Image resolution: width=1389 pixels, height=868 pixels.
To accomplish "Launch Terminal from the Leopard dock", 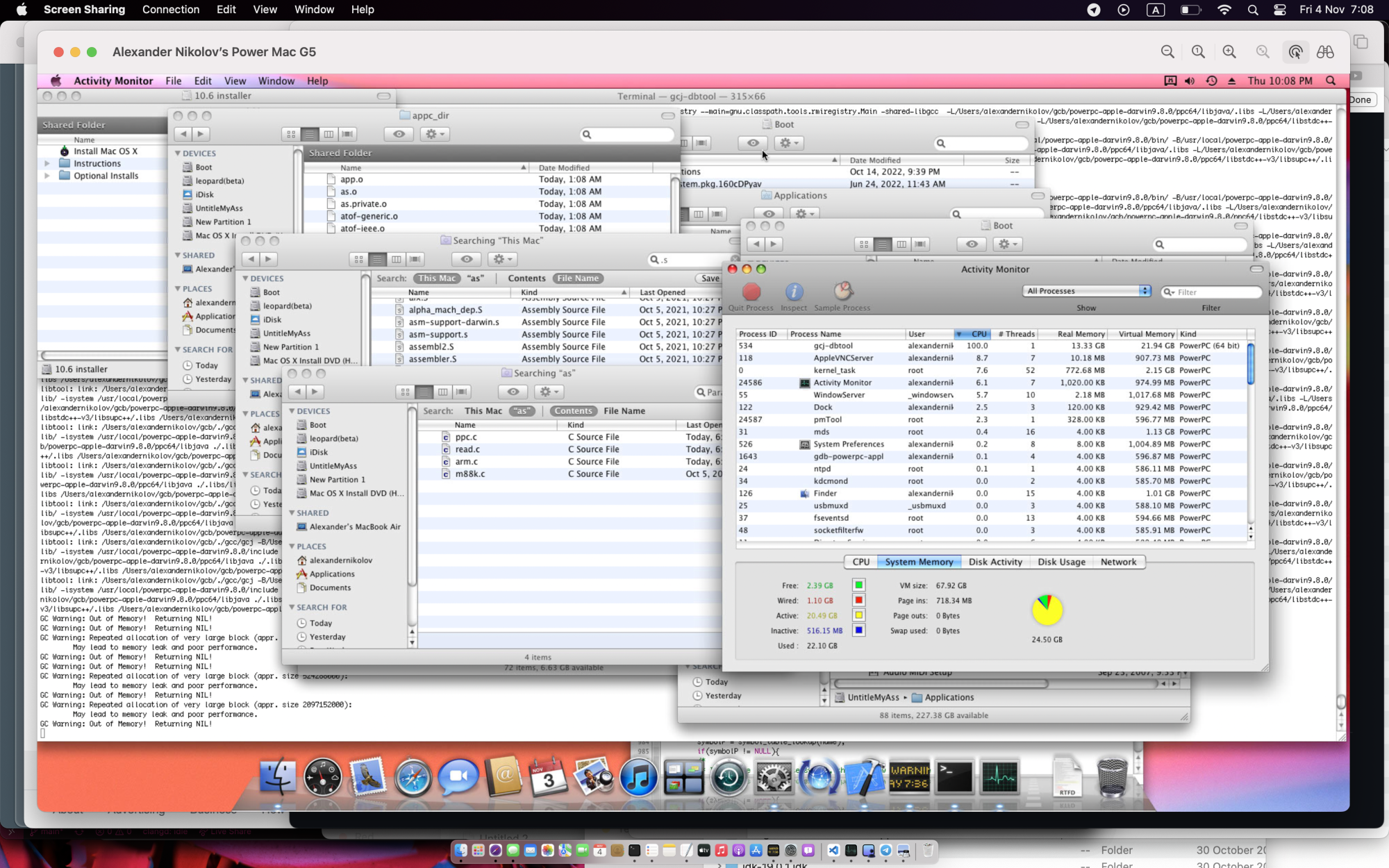I will point(954,778).
